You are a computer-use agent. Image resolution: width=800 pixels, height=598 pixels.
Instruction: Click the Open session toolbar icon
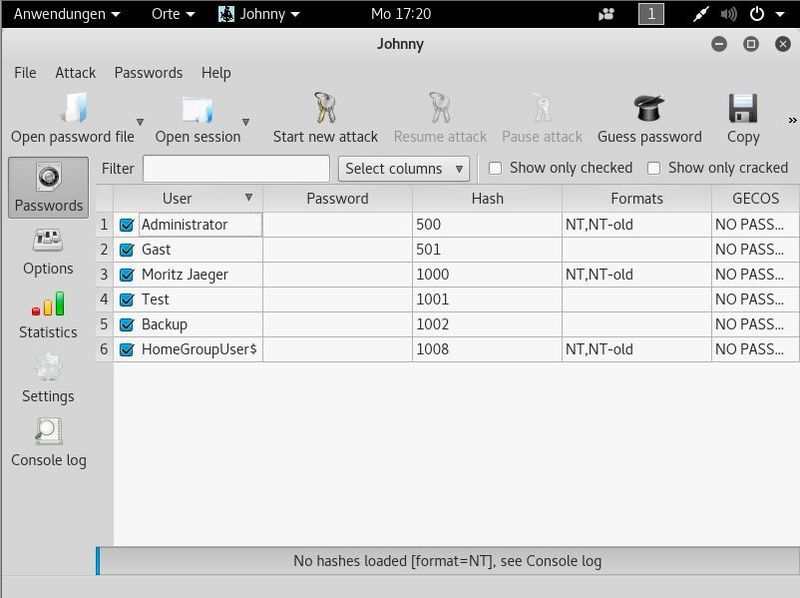[197, 109]
